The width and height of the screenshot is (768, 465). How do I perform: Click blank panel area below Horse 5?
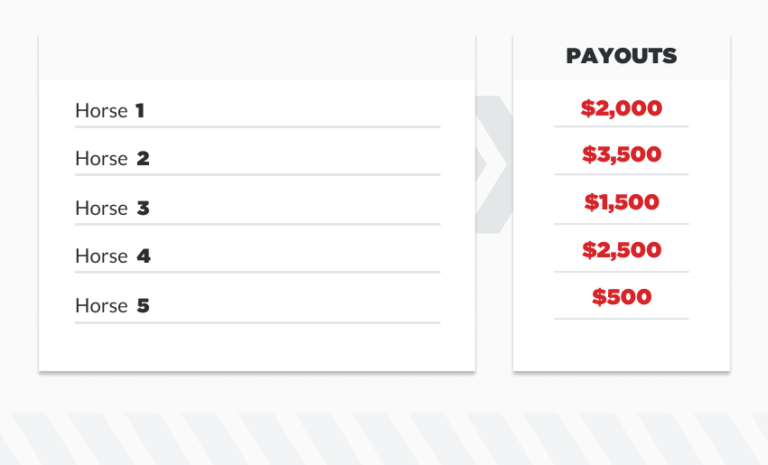256,346
